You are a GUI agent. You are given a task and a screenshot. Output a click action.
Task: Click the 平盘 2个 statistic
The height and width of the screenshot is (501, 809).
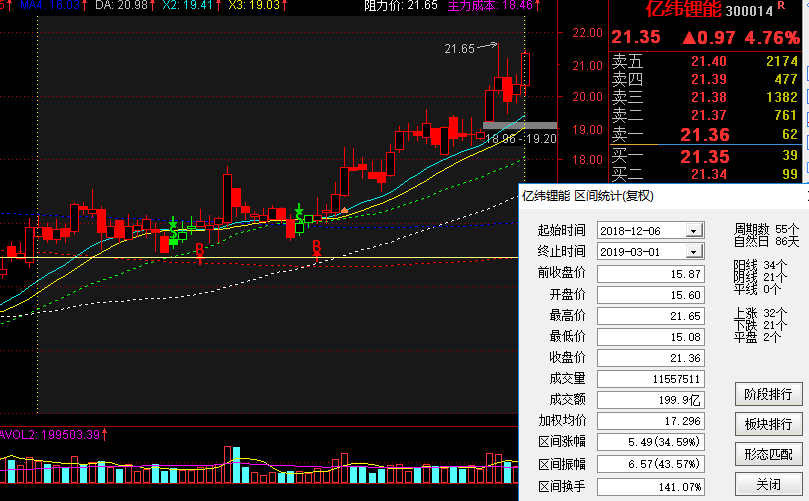click(757, 337)
